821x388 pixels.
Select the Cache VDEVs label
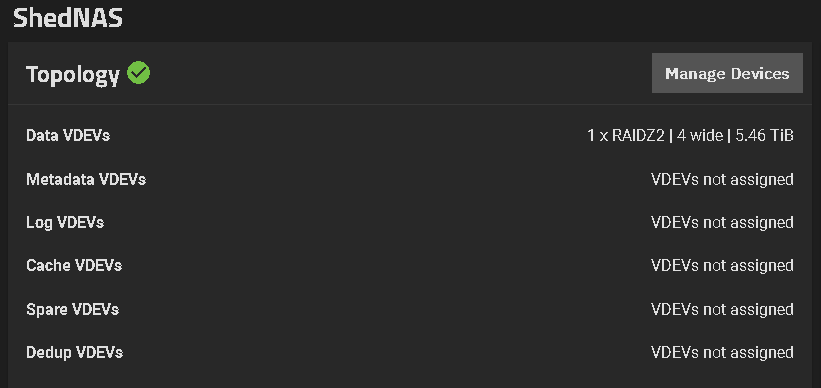coord(74,265)
